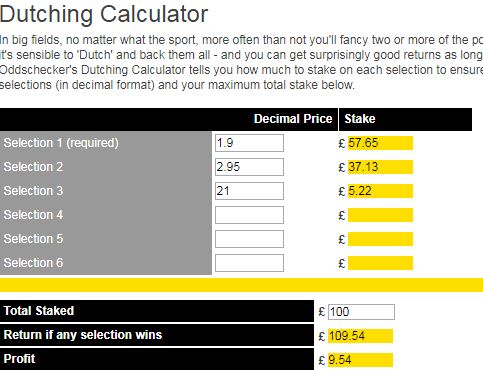Click the Selection 3 decimal price field
483x370 pixels.
[x=249, y=191]
